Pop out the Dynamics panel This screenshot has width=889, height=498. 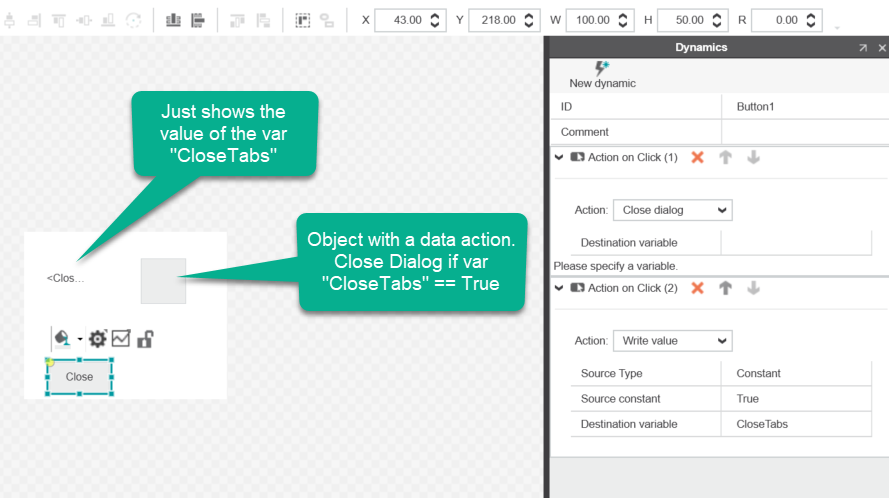click(863, 48)
